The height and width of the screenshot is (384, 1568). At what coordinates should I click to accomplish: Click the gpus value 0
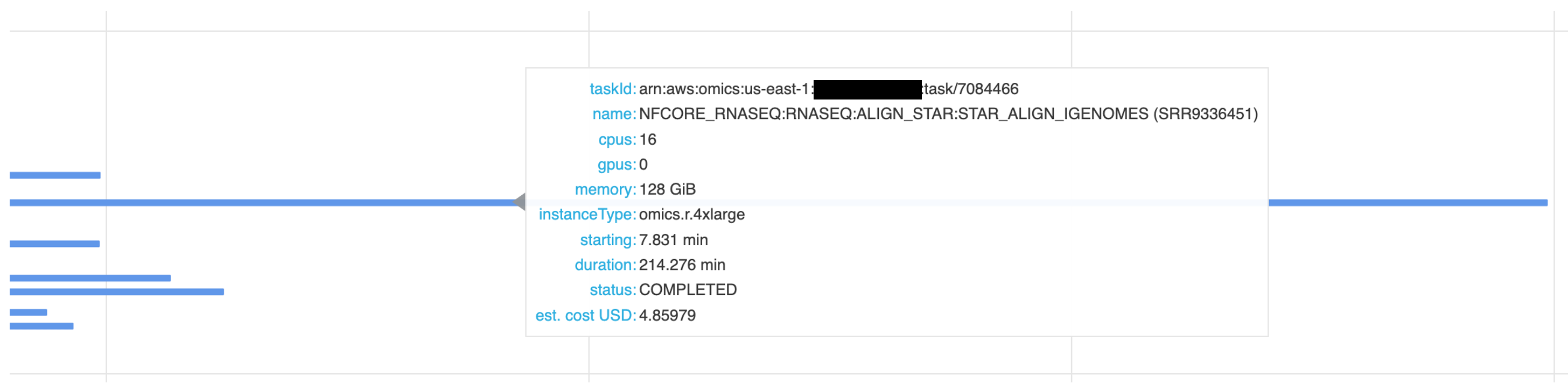pos(643,165)
